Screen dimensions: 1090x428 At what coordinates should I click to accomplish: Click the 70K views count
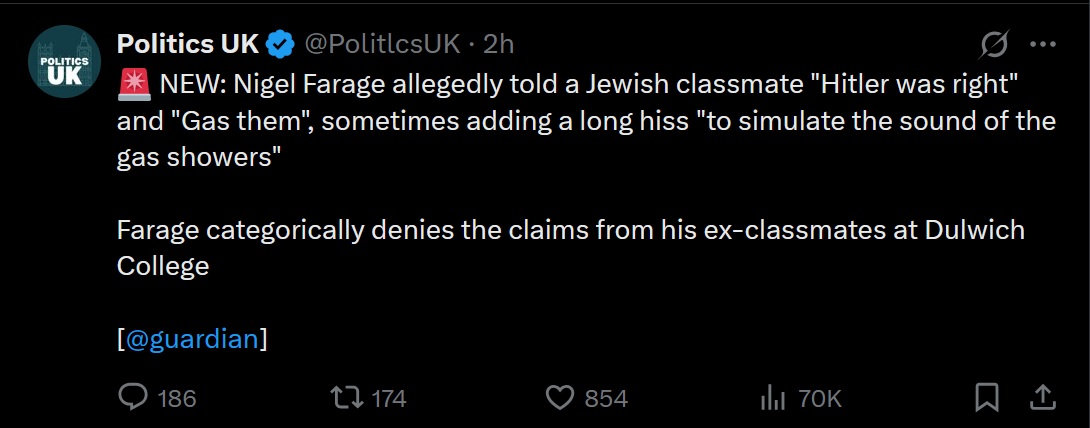pyautogui.click(x=820, y=399)
